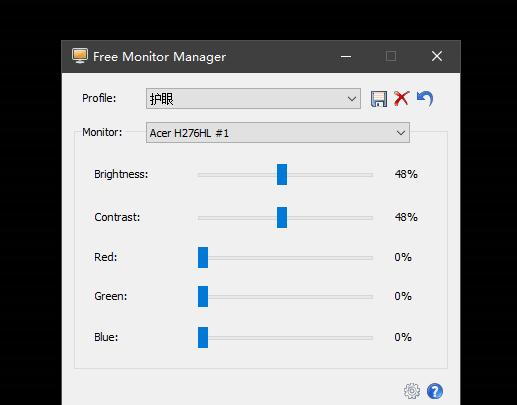Click the left end of Contrast track
This screenshot has height=405, width=517.
pos(200,218)
